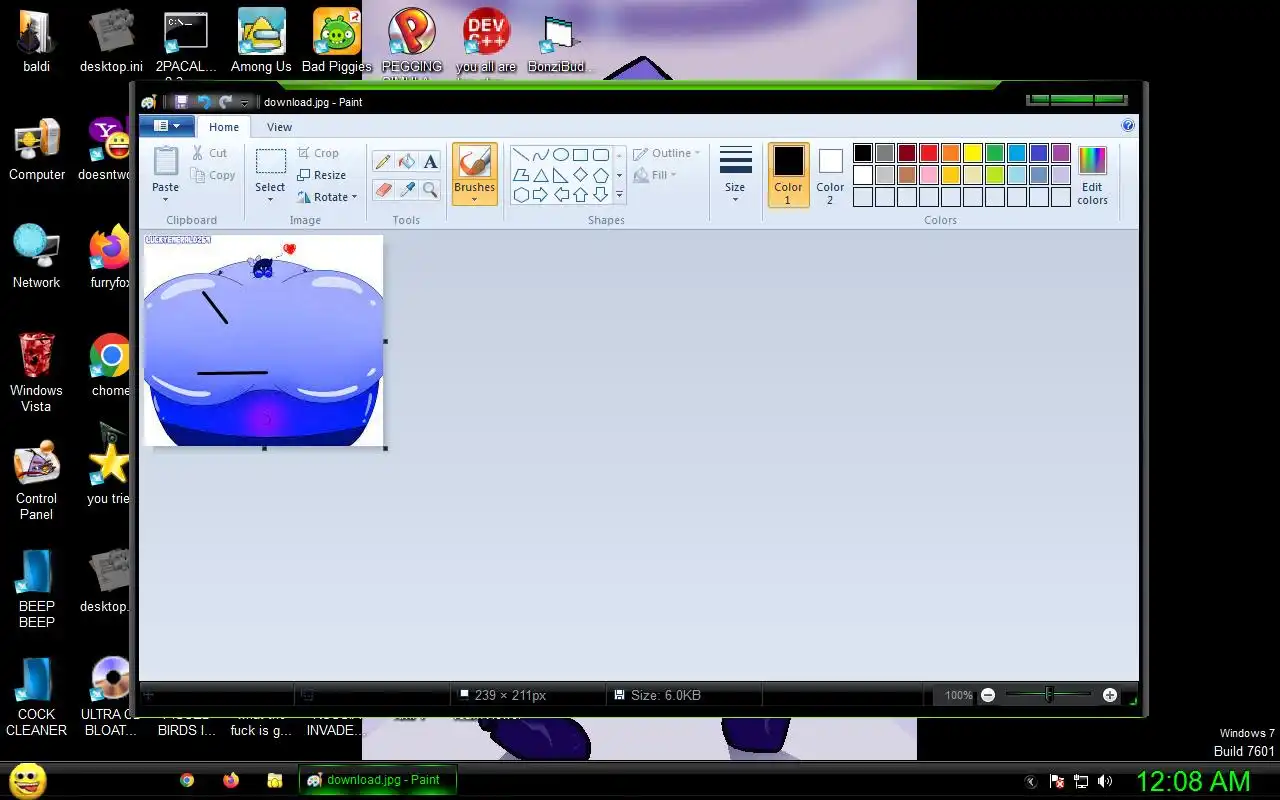This screenshot has height=800, width=1280.
Task: Open the Edit colors dialog
Action: click(1092, 175)
